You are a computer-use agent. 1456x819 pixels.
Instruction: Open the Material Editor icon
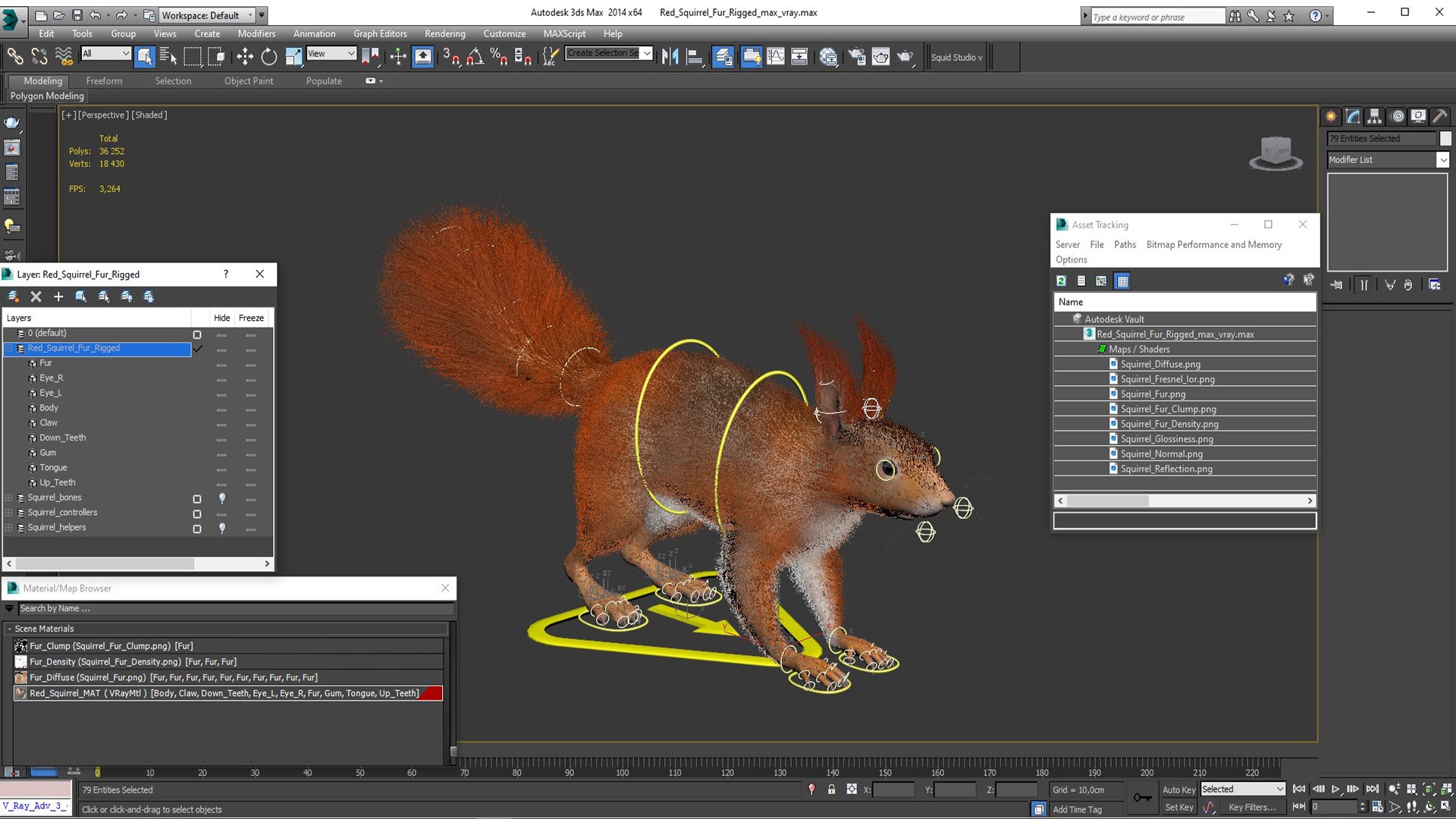click(x=829, y=56)
